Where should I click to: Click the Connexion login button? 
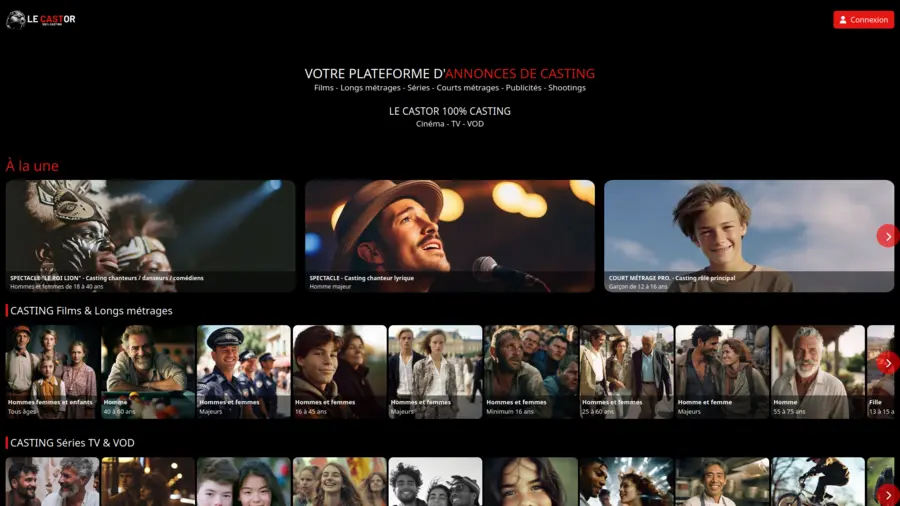(863, 20)
